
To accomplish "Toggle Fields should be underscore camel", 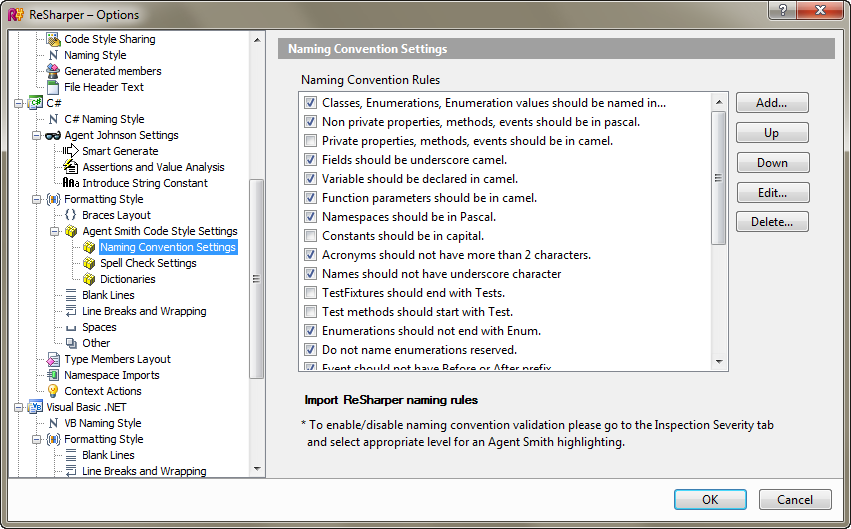I will (x=310, y=160).
